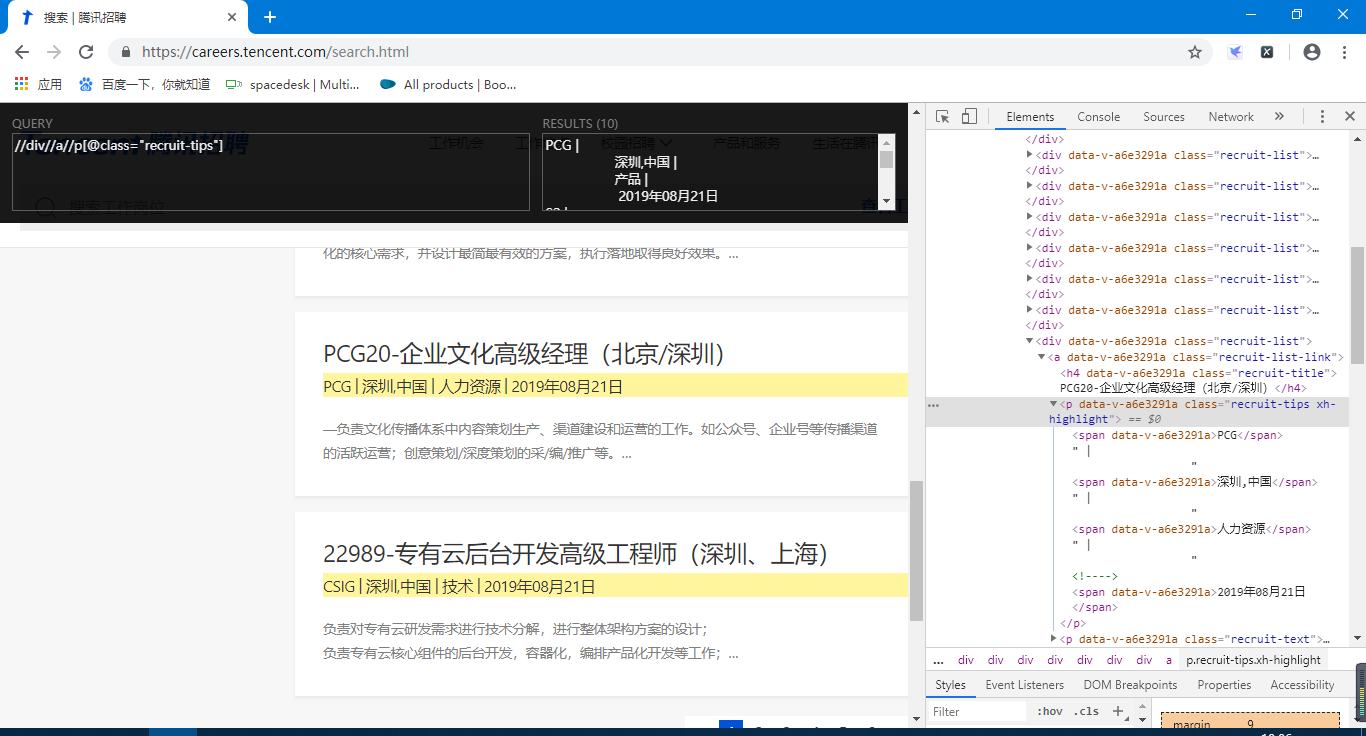The image size is (1366, 736).
Task: Click the p.recruit-tips.xh-highlight breadcrumb
Action: pos(1253,660)
